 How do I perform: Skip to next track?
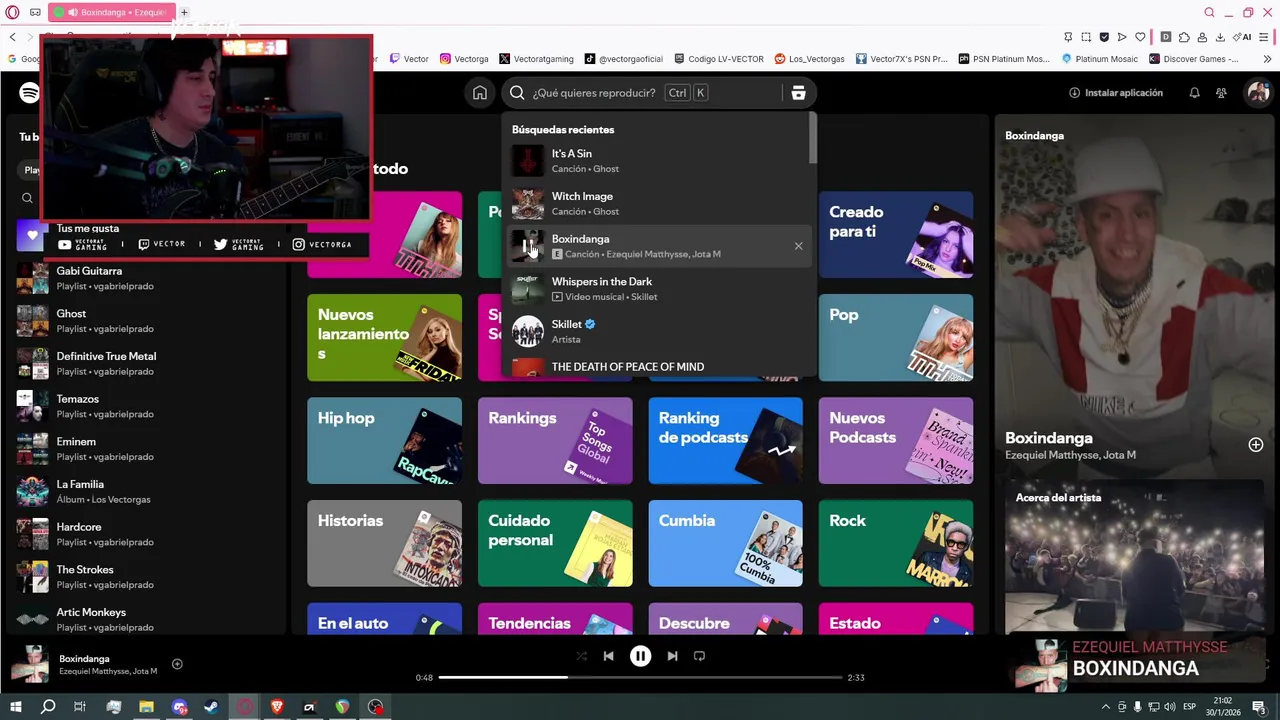tap(672, 656)
